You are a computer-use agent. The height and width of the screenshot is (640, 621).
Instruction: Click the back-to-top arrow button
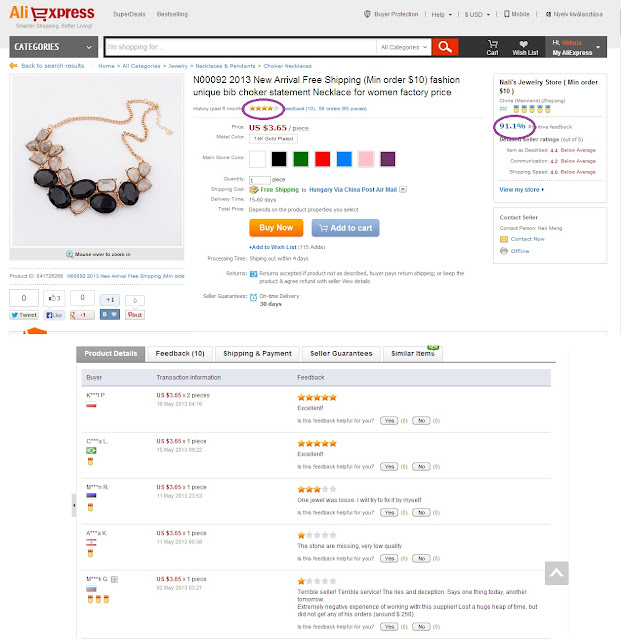[x=556, y=573]
